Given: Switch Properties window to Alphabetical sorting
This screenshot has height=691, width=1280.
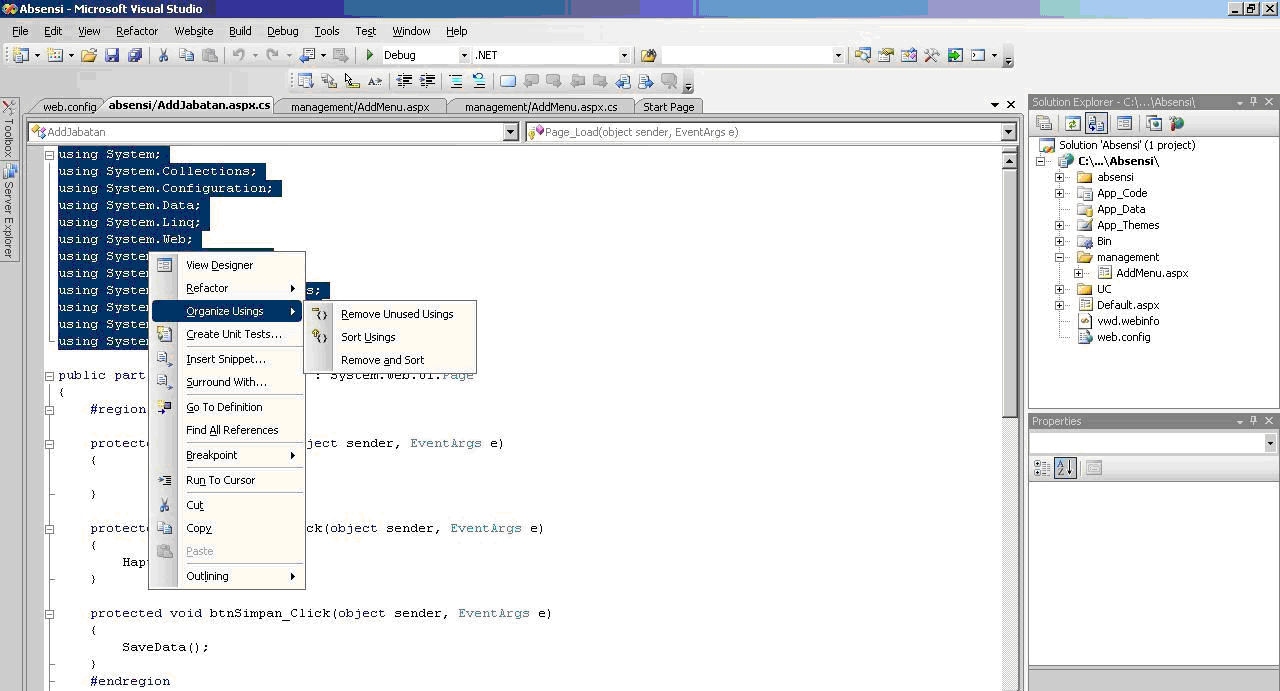Looking at the screenshot, I should point(1065,467).
